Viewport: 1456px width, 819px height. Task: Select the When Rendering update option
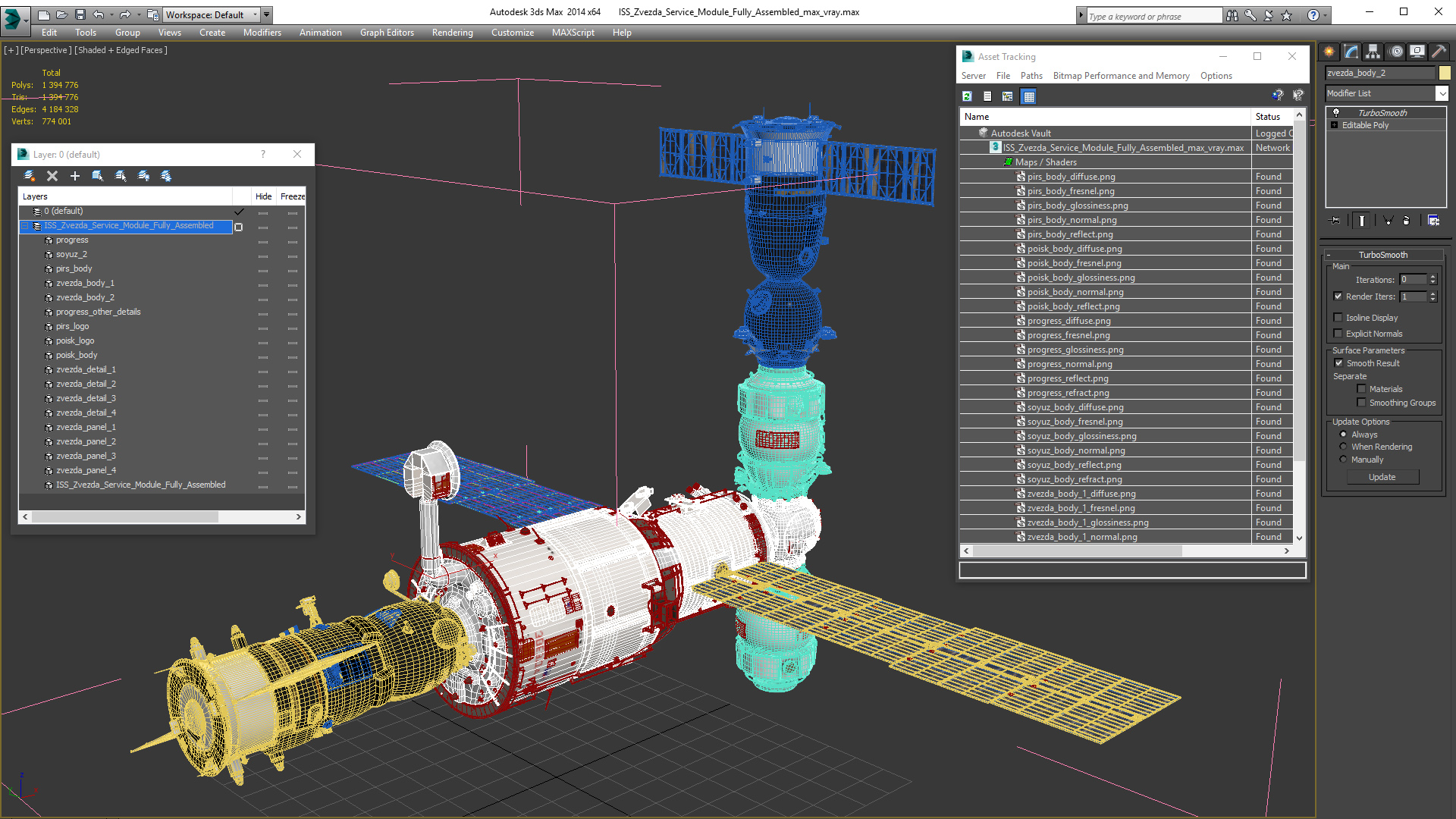coord(1343,447)
